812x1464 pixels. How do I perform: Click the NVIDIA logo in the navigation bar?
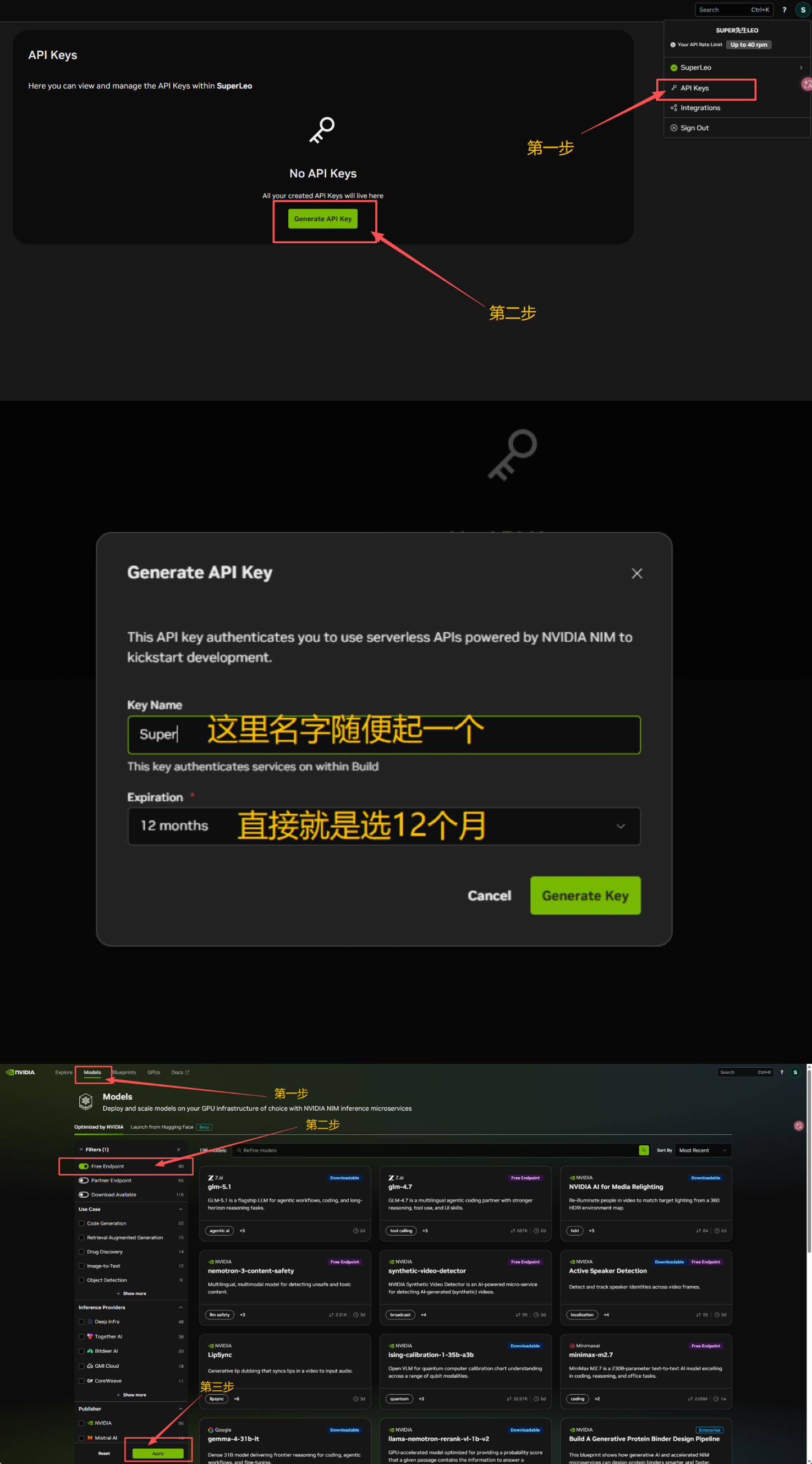pyautogui.click(x=20, y=1073)
